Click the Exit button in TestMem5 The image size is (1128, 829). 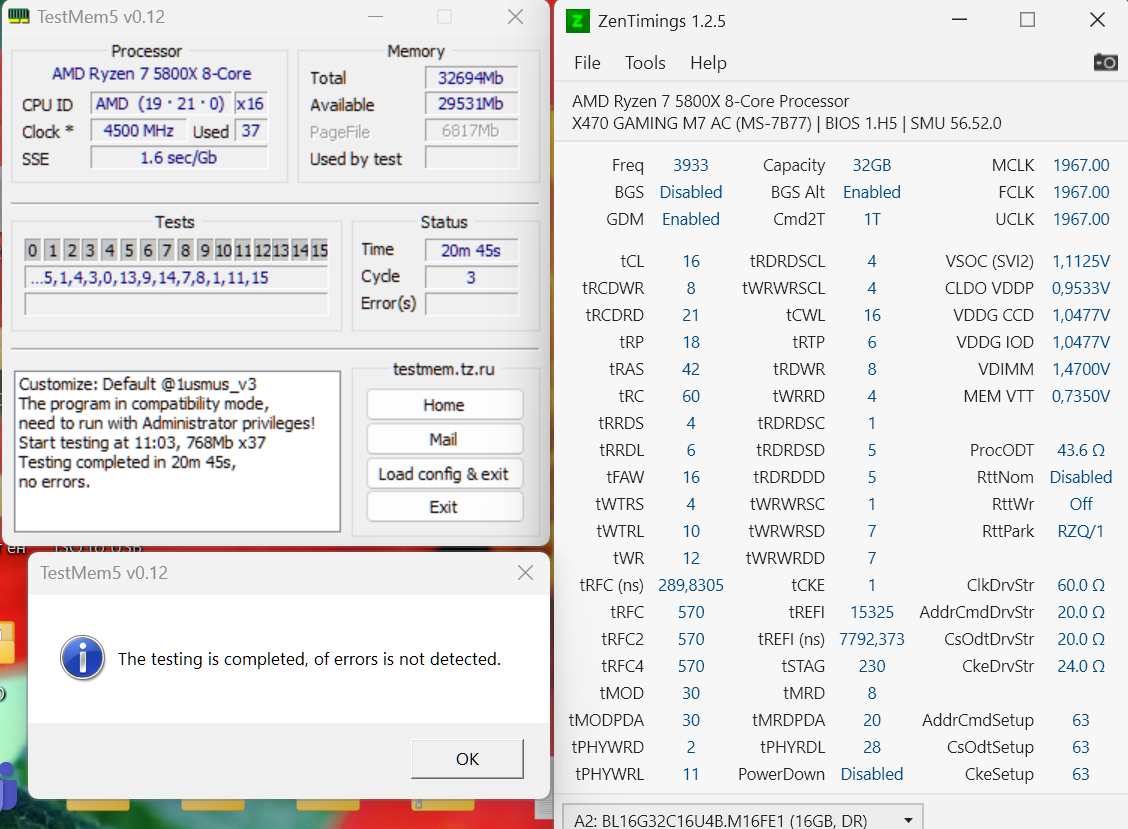tap(445, 507)
